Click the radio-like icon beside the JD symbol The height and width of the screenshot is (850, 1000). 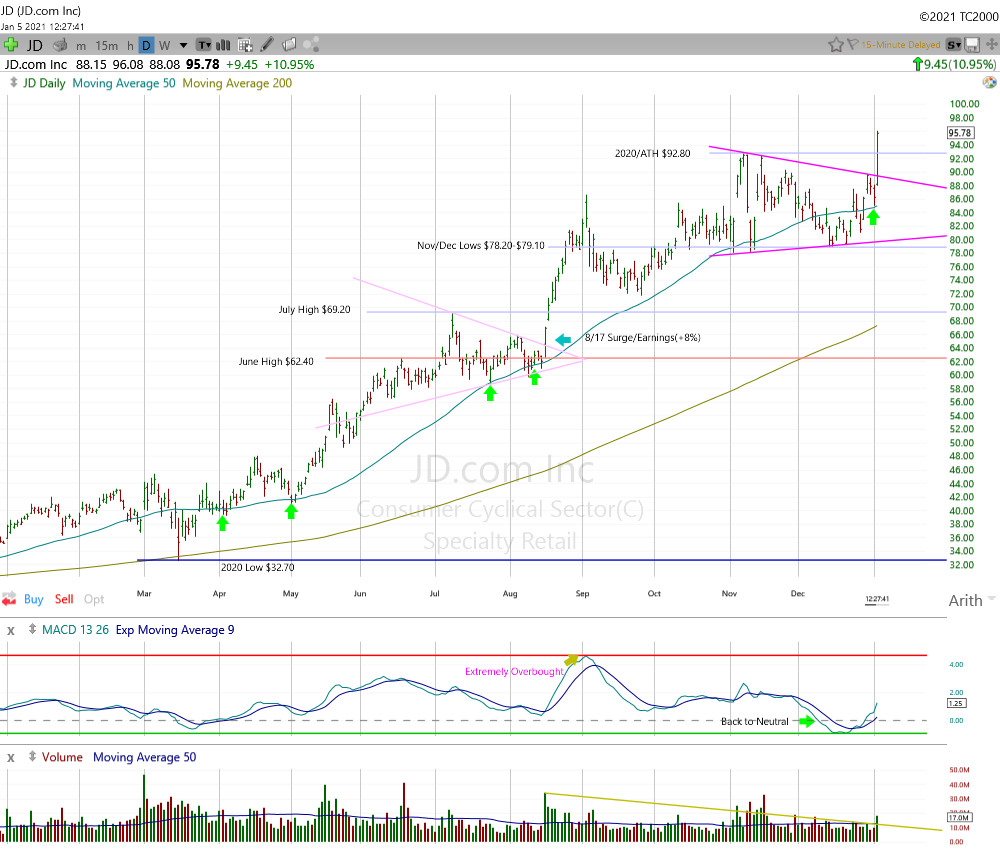pyautogui.click(x=60, y=45)
